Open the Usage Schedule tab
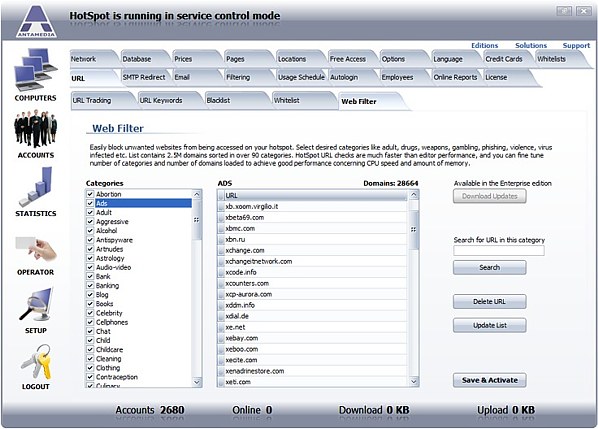Image resolution: width=598 pixels, height=429 pixels. pyautogui.click(x=301, y=77)
